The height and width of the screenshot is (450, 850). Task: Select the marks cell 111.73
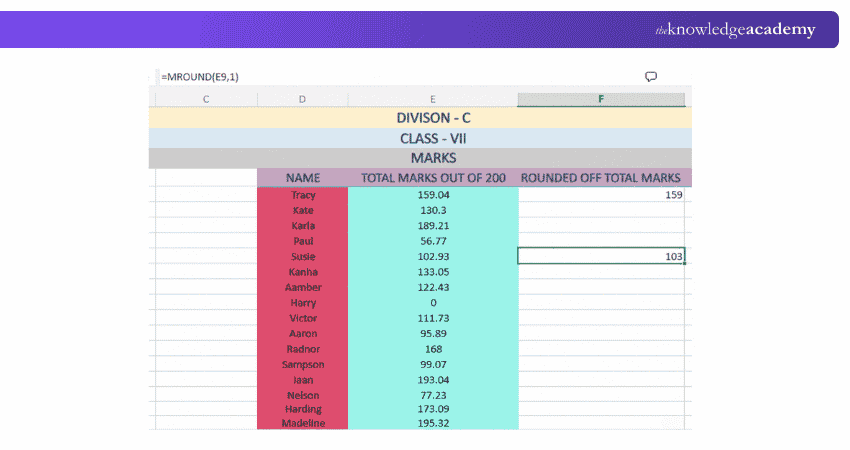coord(433,318)
